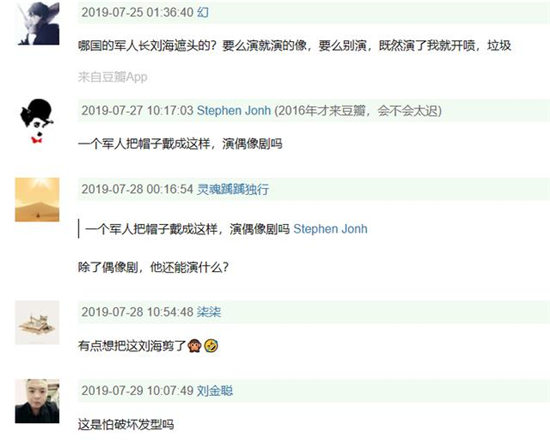The height and width of the screenshot is (448, 550).
Task: Open Stephen Jonh profile link in header
Action: pyautogui.click(x=234, y=111)
